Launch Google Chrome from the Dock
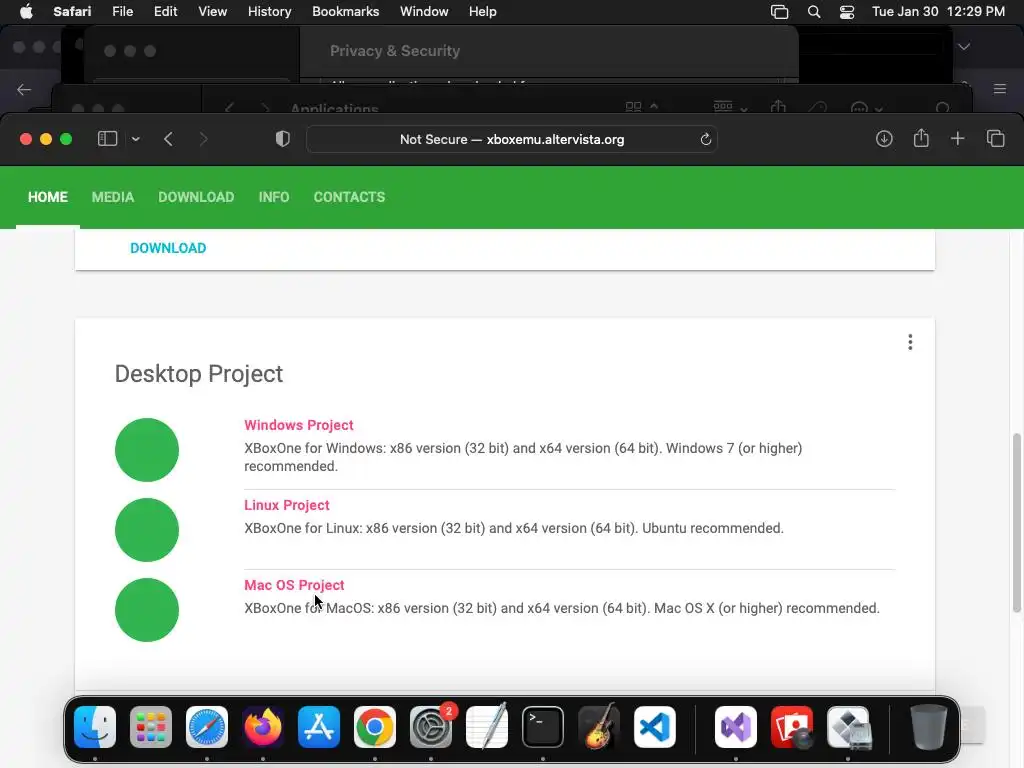The image size is (1024, 768). [375, 727]
